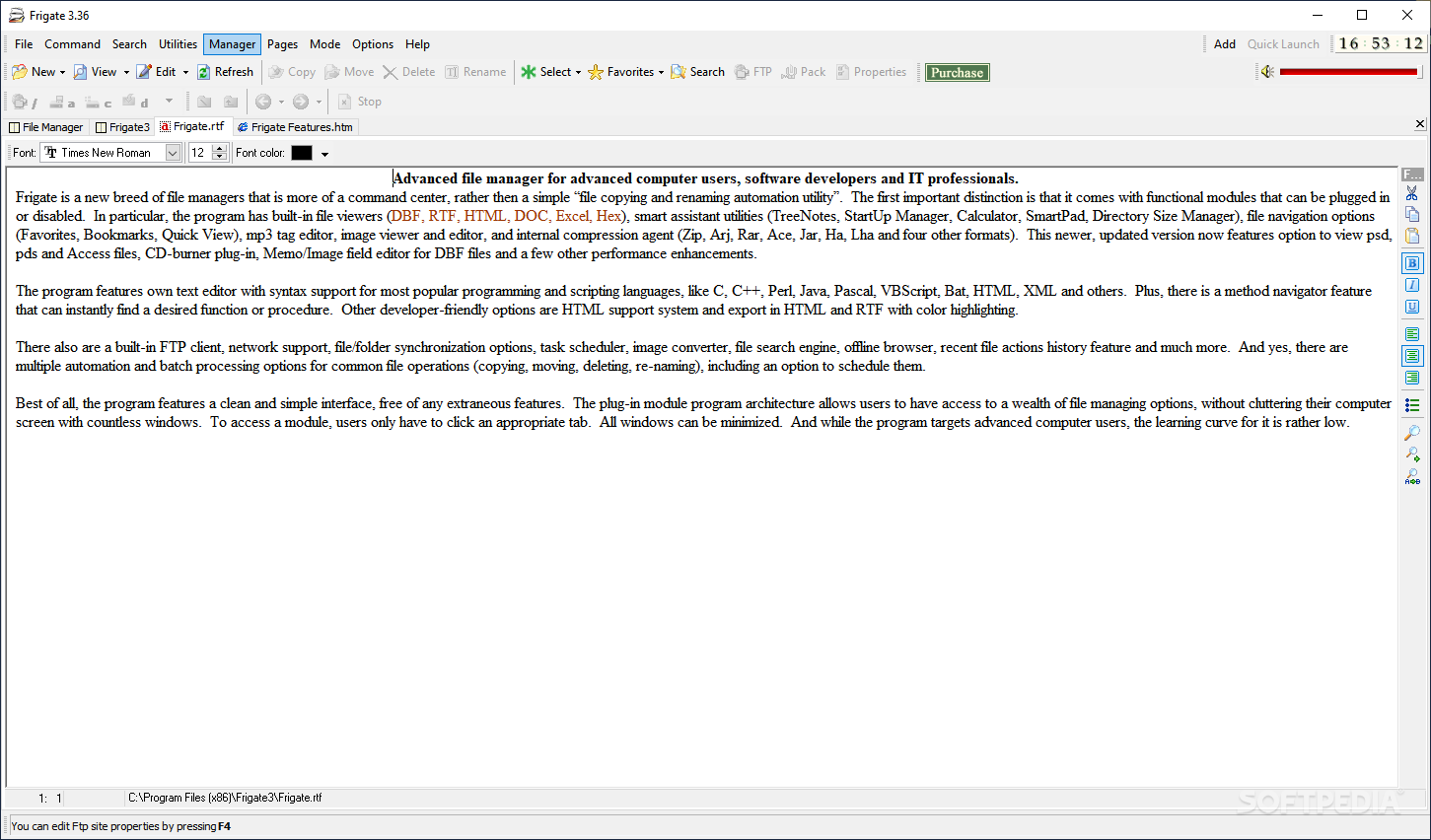
Task: Click the Pack toolbar button
Action: [x=804, y=72]
